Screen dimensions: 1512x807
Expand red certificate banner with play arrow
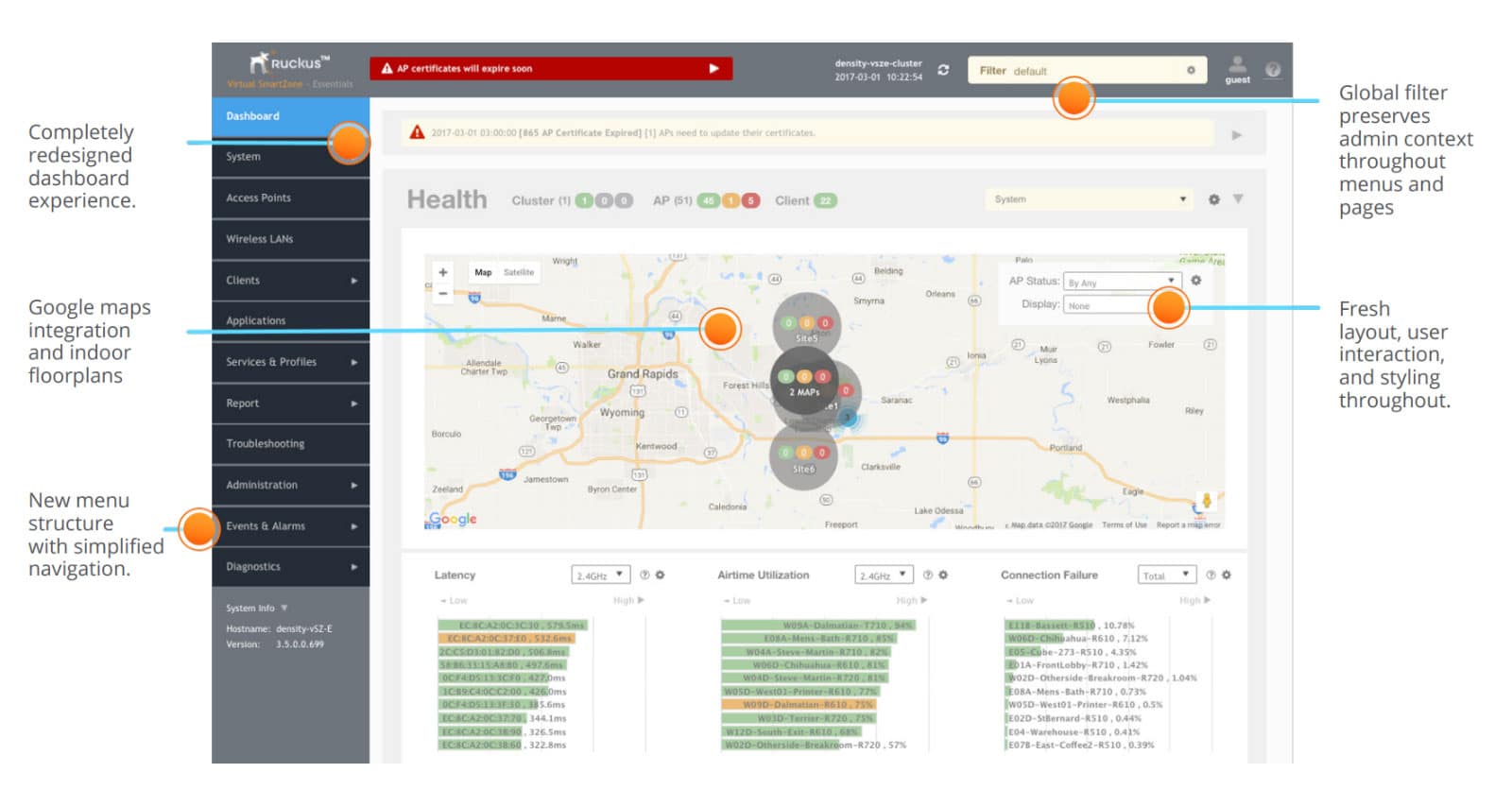coord(714,68)
